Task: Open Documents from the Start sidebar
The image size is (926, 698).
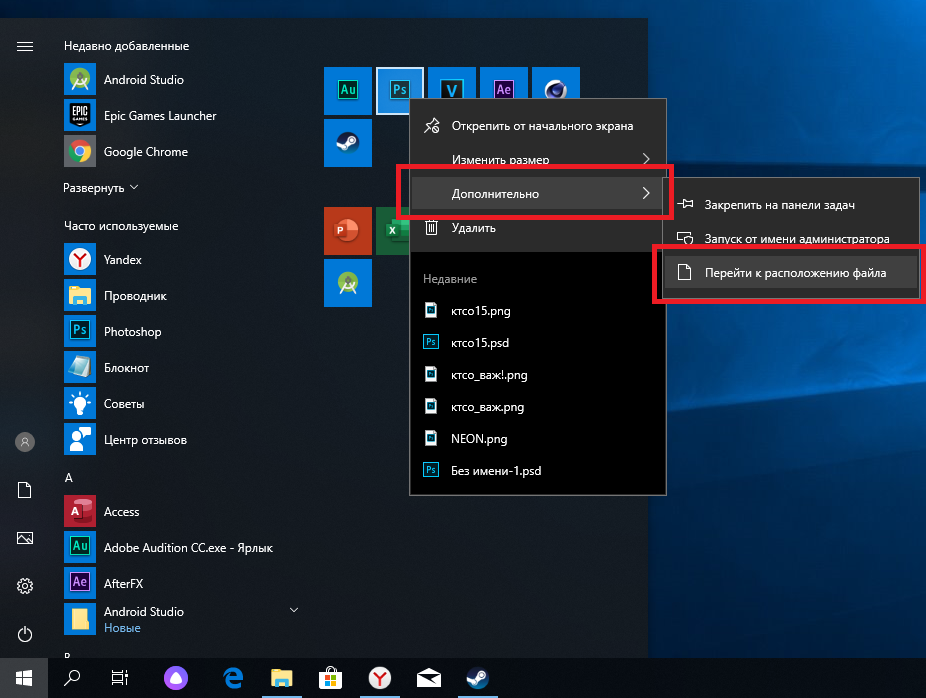Action: pyautogui.click(x=25, y=490)
